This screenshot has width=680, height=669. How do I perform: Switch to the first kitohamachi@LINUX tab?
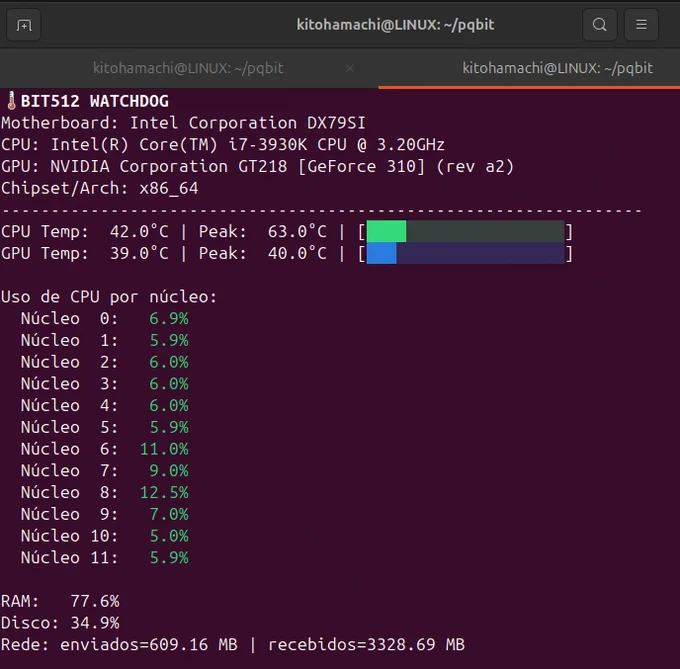point(188,68)
